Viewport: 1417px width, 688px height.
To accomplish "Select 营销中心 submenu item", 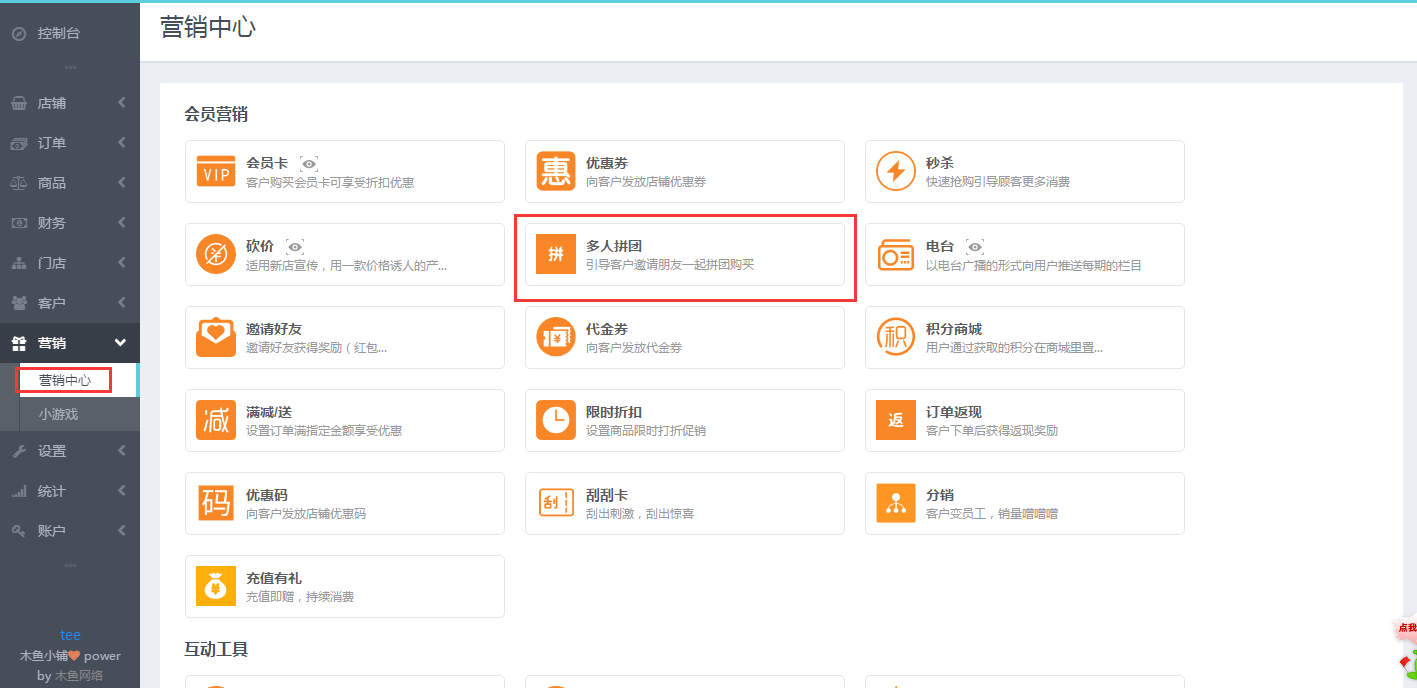I will click(65, 380).
